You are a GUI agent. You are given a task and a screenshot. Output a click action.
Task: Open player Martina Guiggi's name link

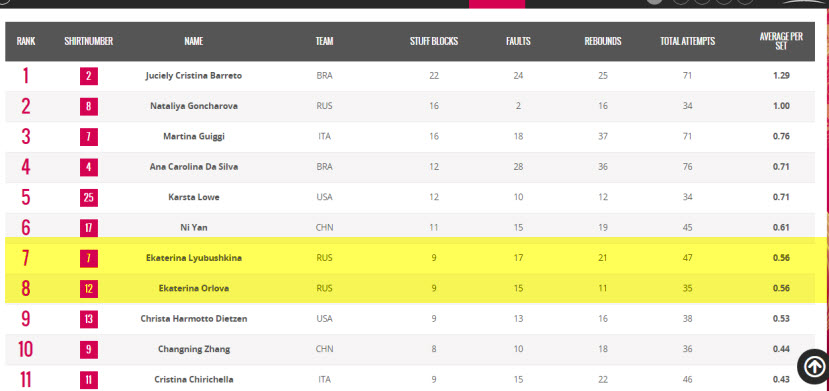pos(194,136)
